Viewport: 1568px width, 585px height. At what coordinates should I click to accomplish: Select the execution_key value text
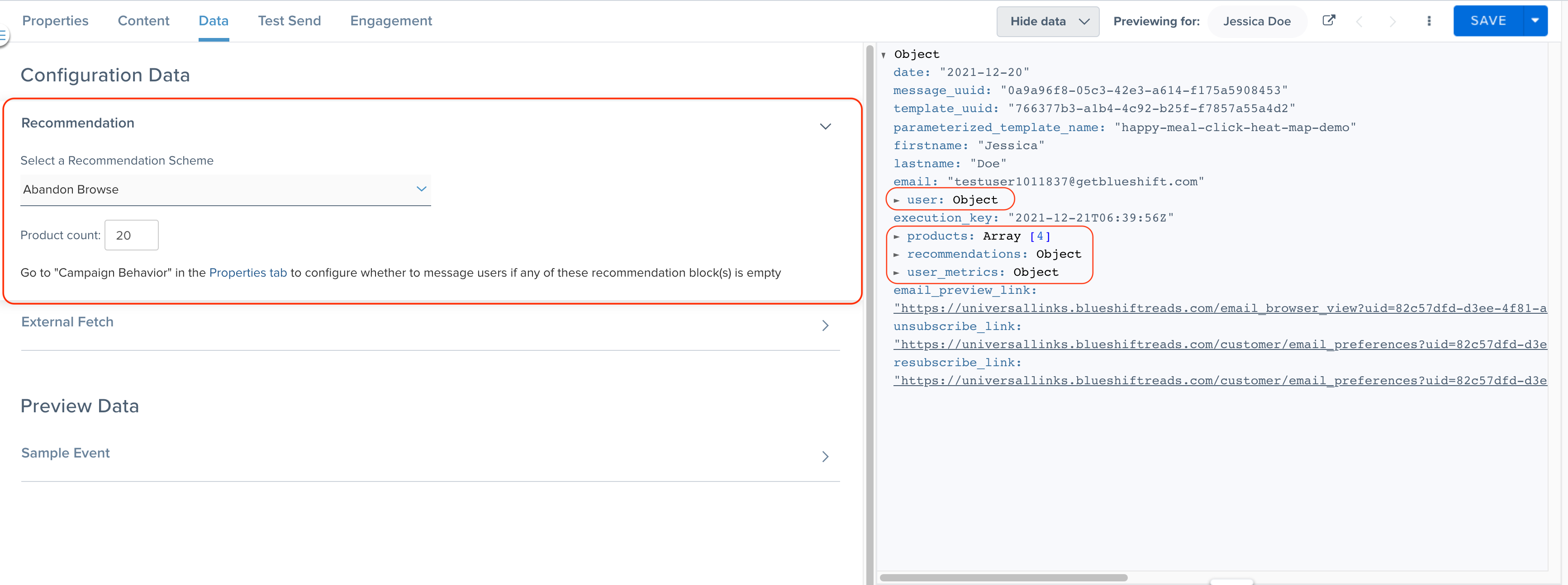(1091, 218)
